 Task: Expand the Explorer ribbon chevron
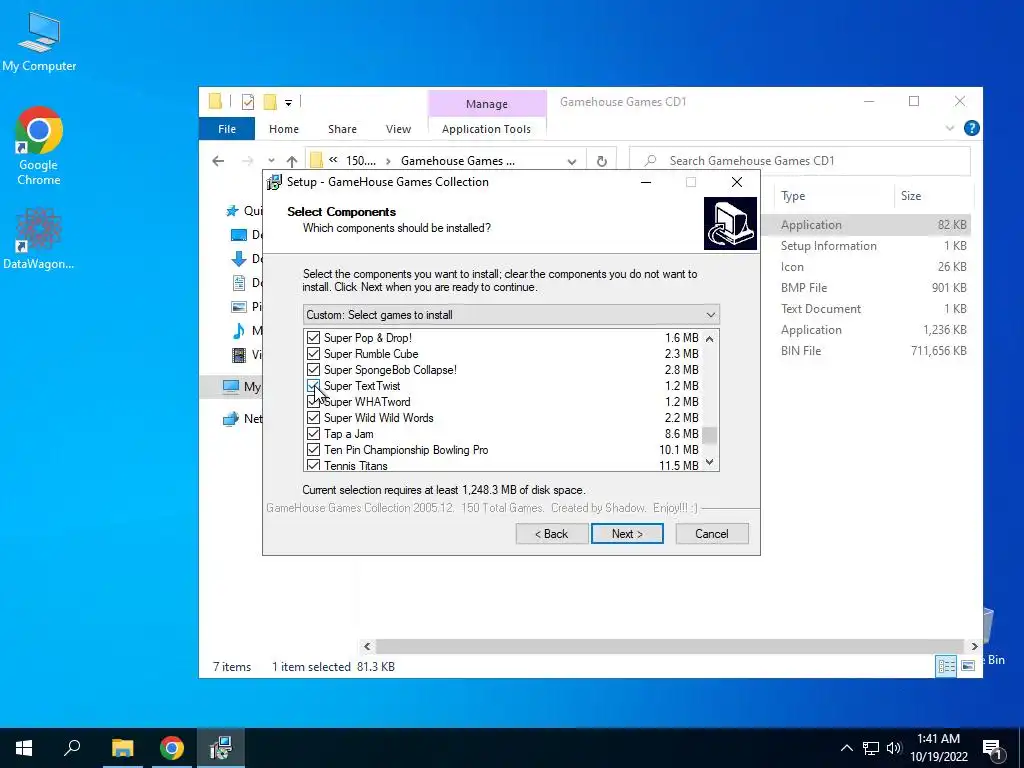pos(950,129)
